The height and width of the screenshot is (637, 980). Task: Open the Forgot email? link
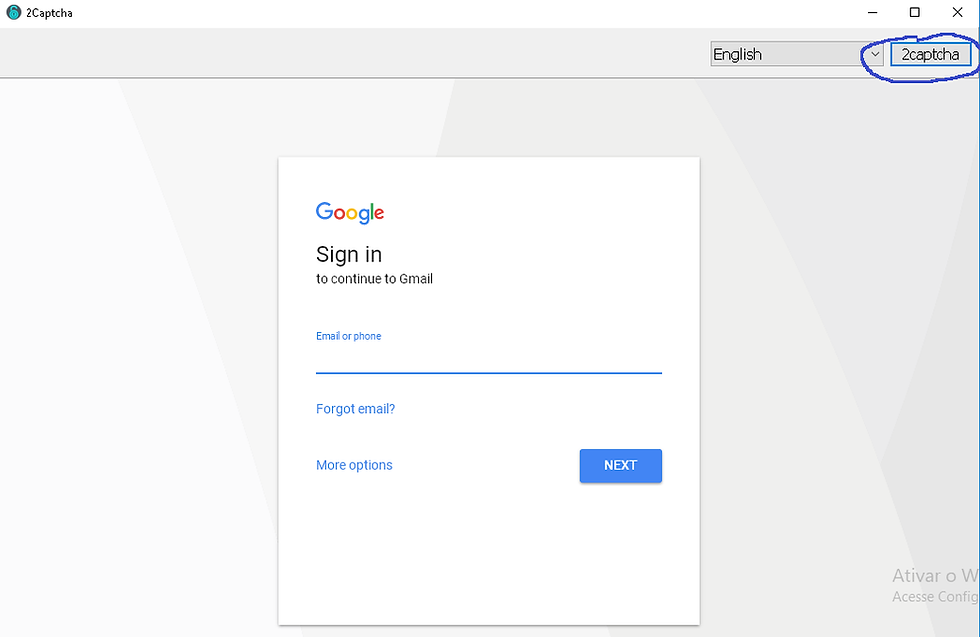(355, 409)
